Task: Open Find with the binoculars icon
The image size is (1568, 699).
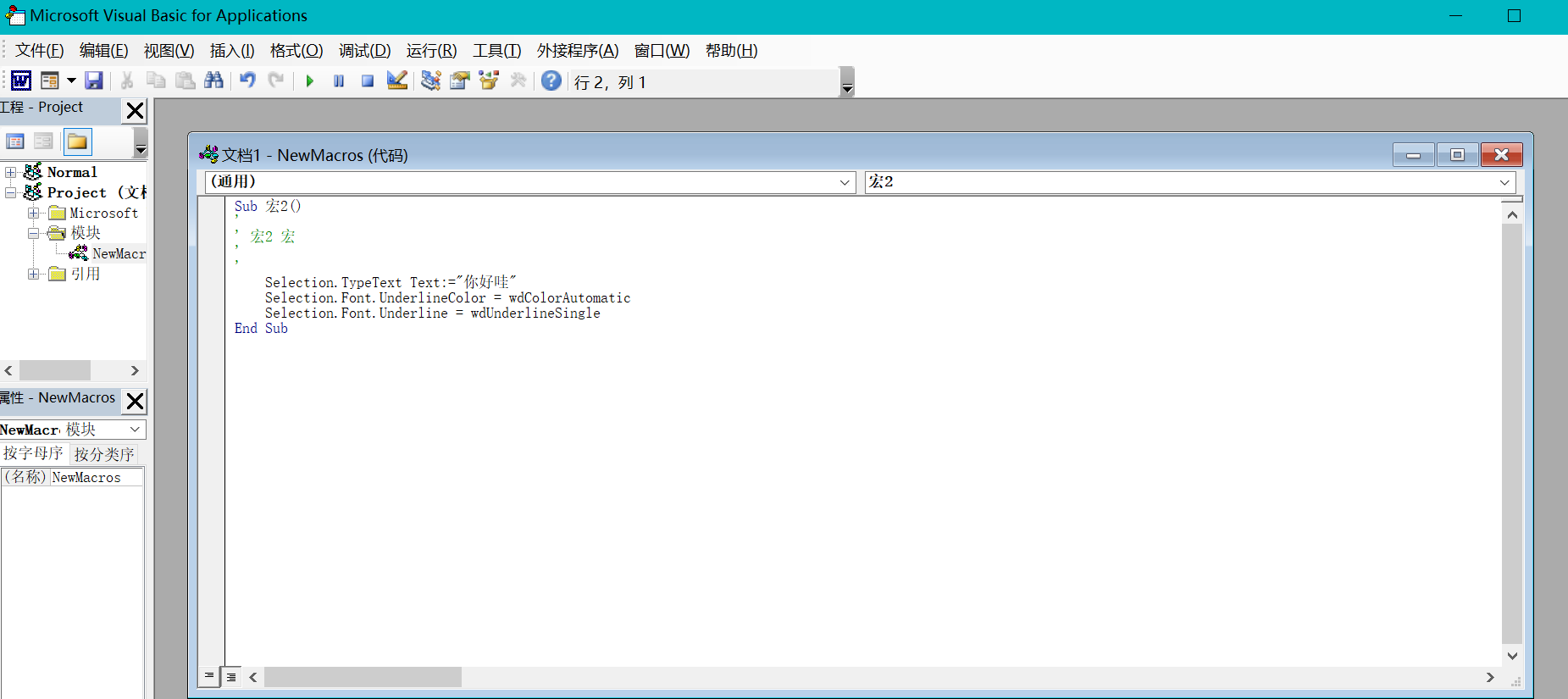Action: [x=214, y=80]
